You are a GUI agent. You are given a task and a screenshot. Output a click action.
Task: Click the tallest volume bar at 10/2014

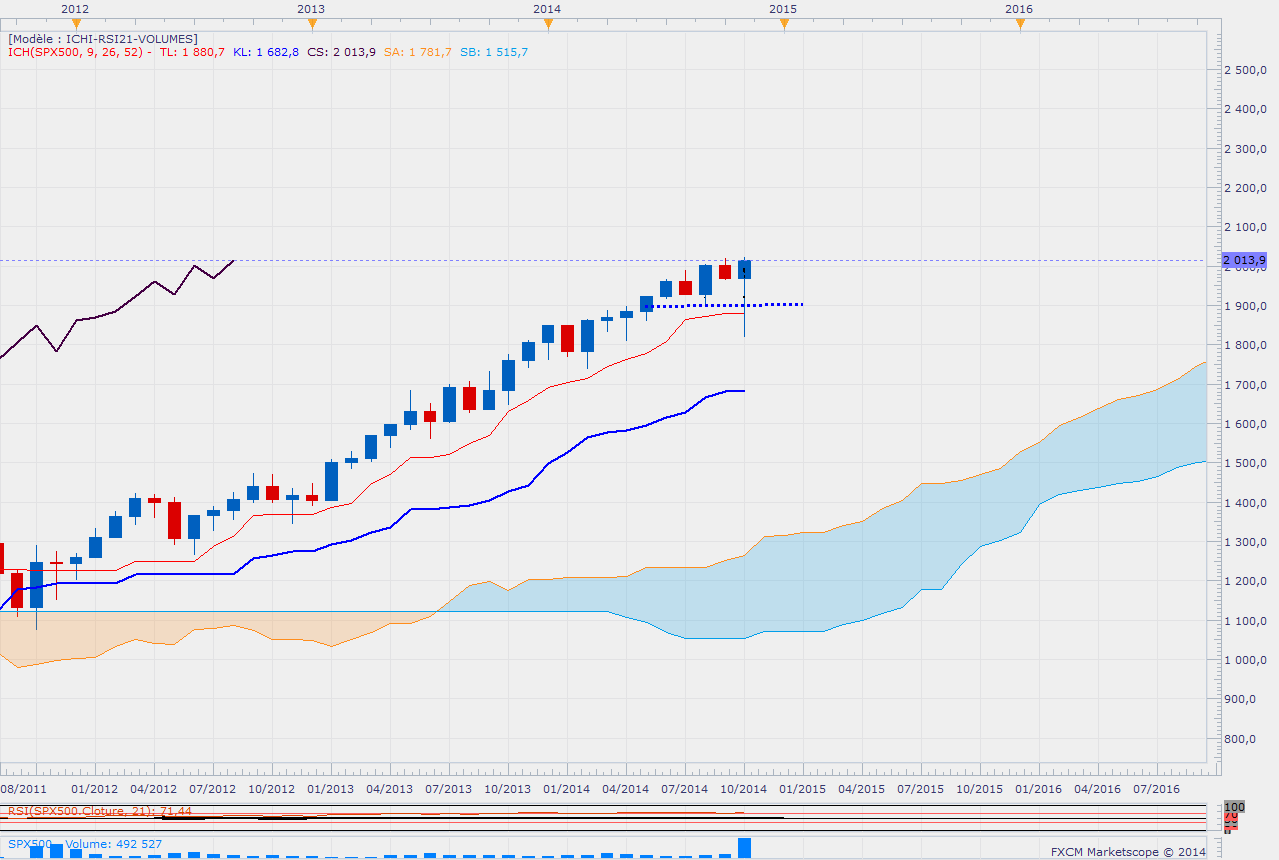[x=745, y=847]
